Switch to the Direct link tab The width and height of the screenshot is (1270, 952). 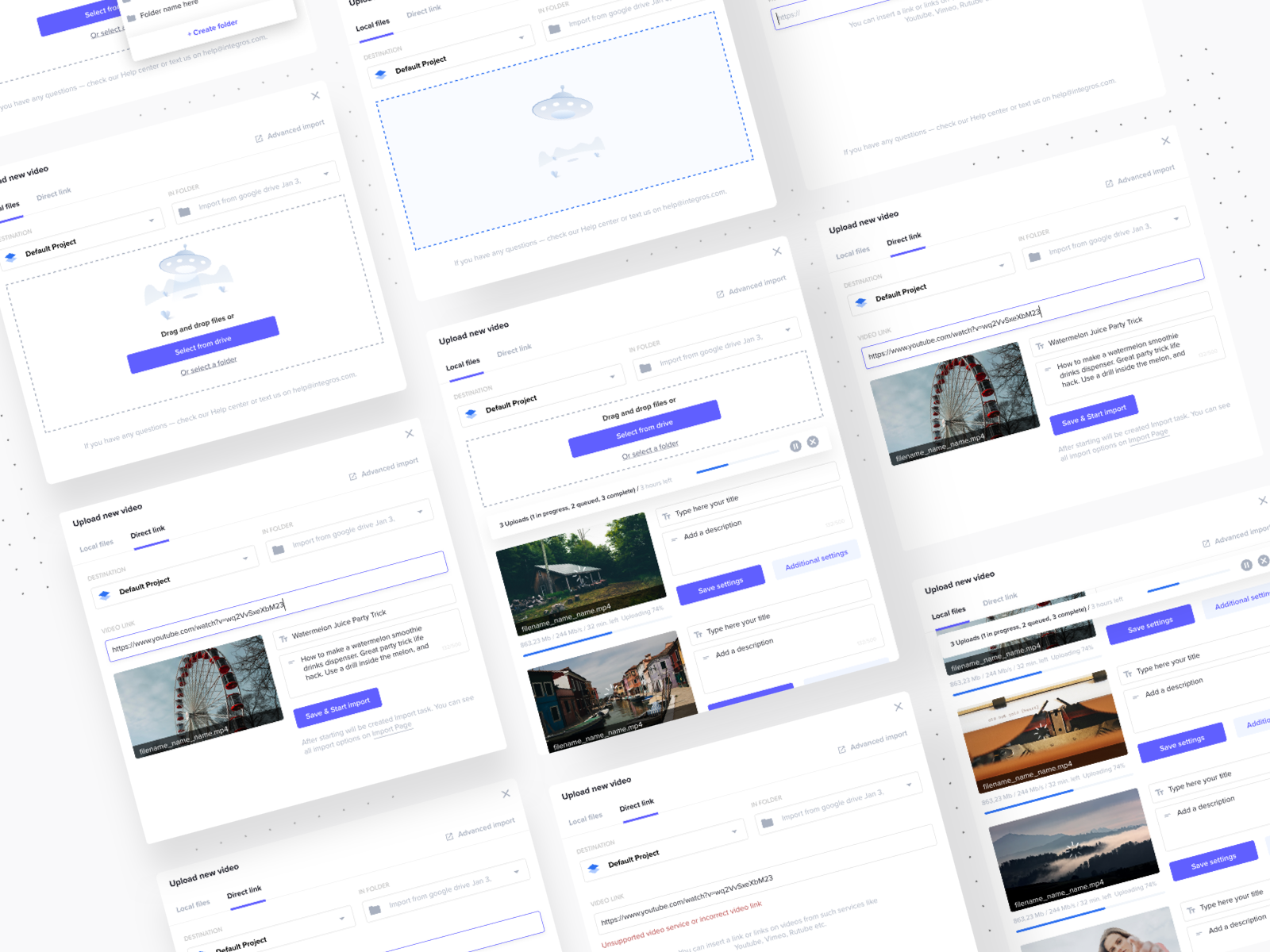point(148,532)
